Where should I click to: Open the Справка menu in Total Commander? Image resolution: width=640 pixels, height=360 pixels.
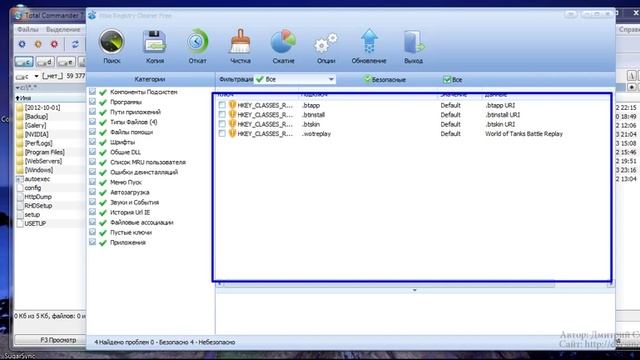(x=629, y=29)
